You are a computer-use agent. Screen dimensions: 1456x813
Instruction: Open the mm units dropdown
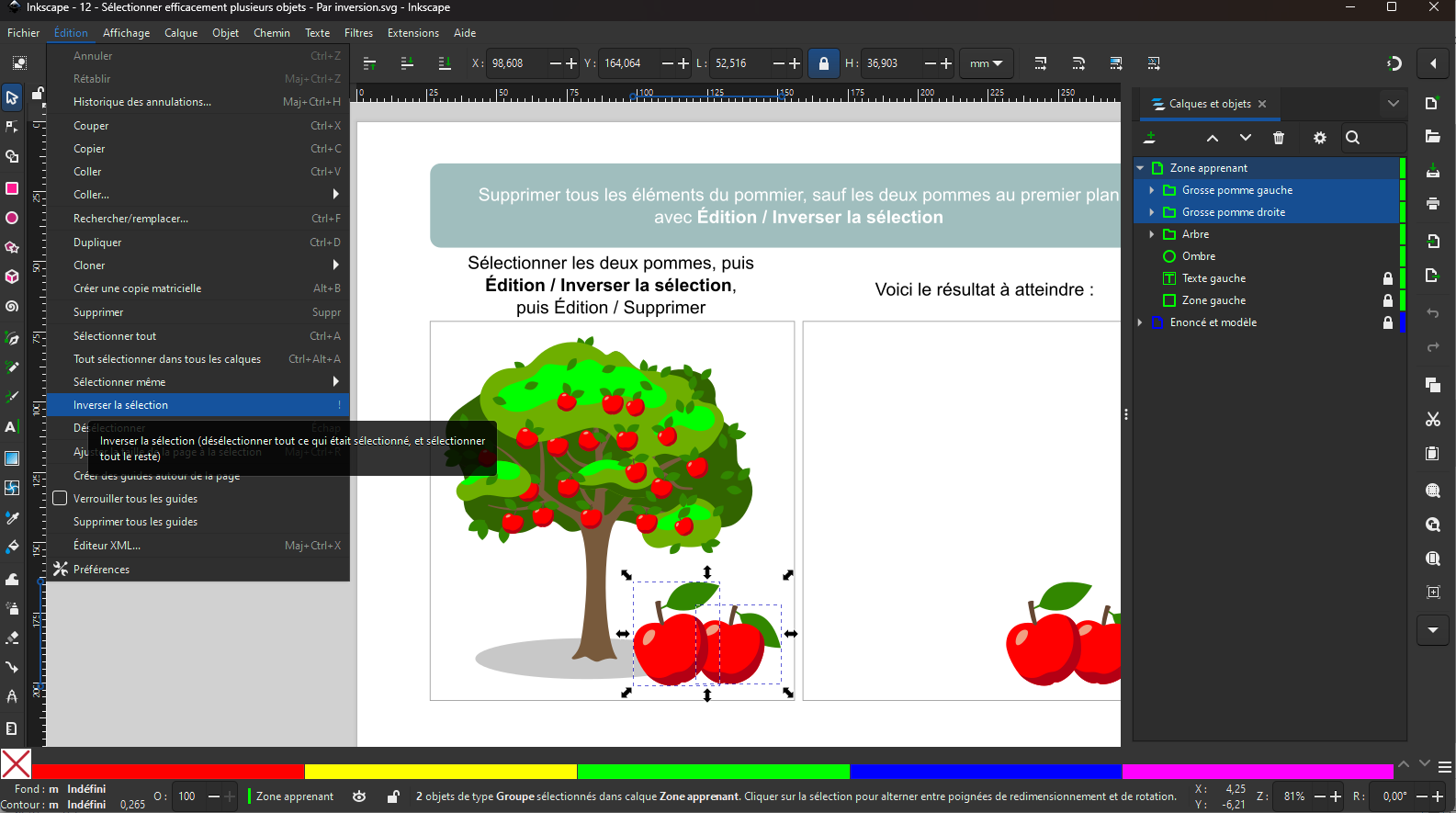coord(986,63)
